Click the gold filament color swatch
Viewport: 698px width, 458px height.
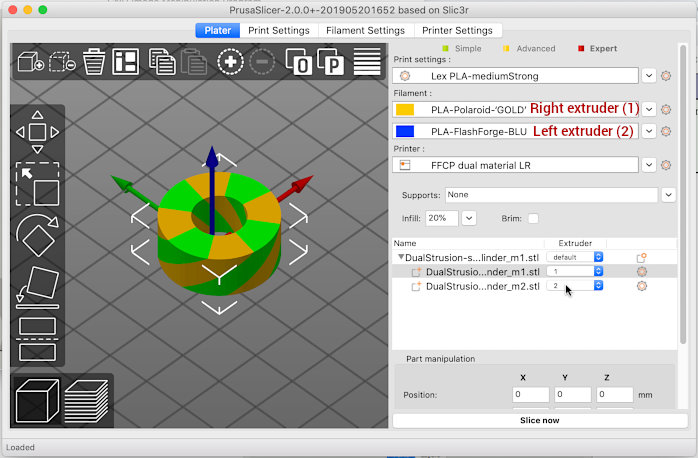click(x=405, y=109)
